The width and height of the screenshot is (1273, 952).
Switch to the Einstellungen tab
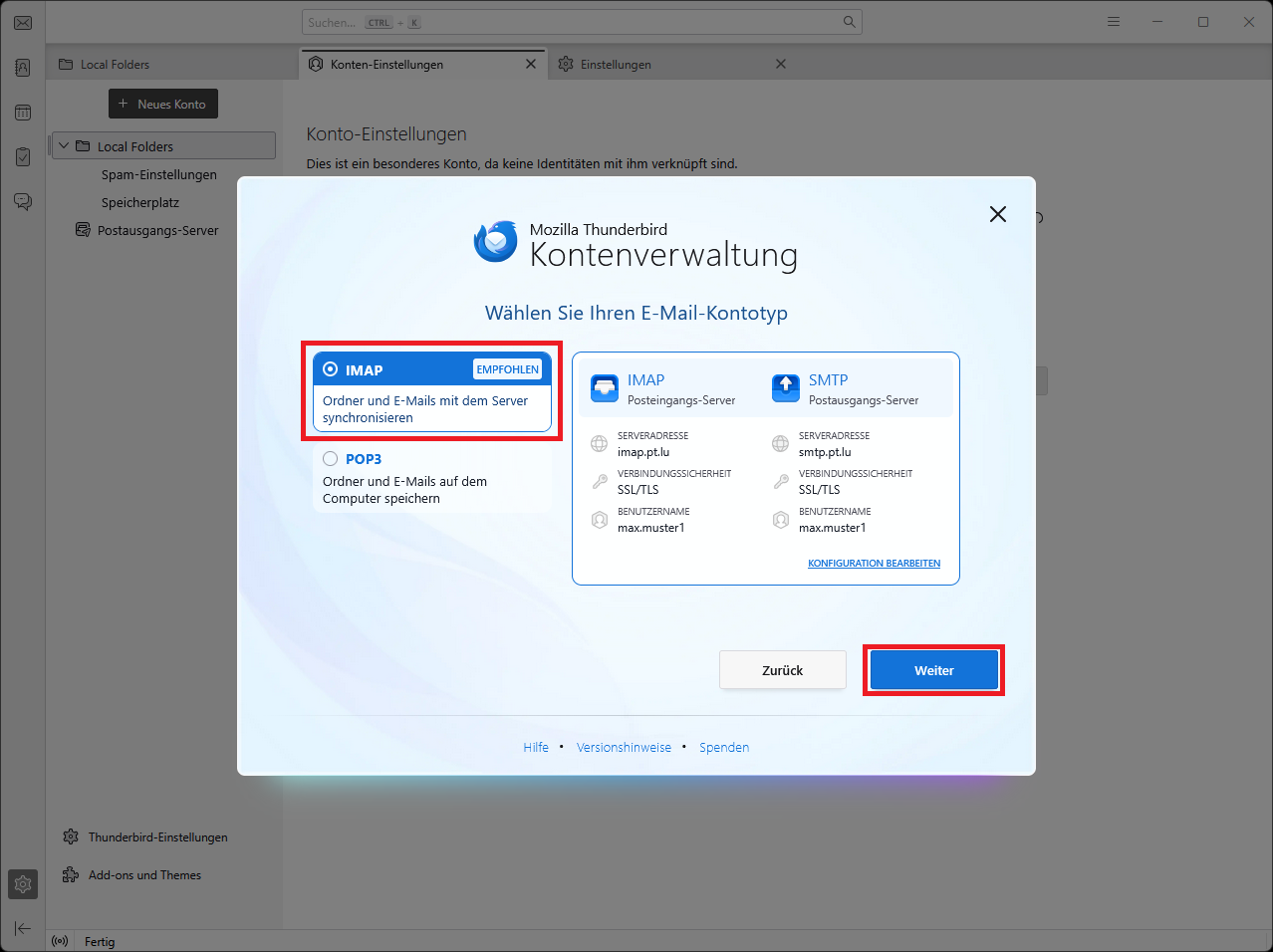pyautogui.click(x=616, y=65)
